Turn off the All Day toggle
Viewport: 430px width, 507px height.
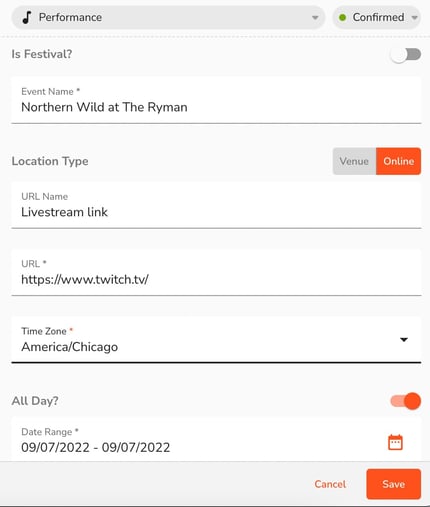point(406,401)
